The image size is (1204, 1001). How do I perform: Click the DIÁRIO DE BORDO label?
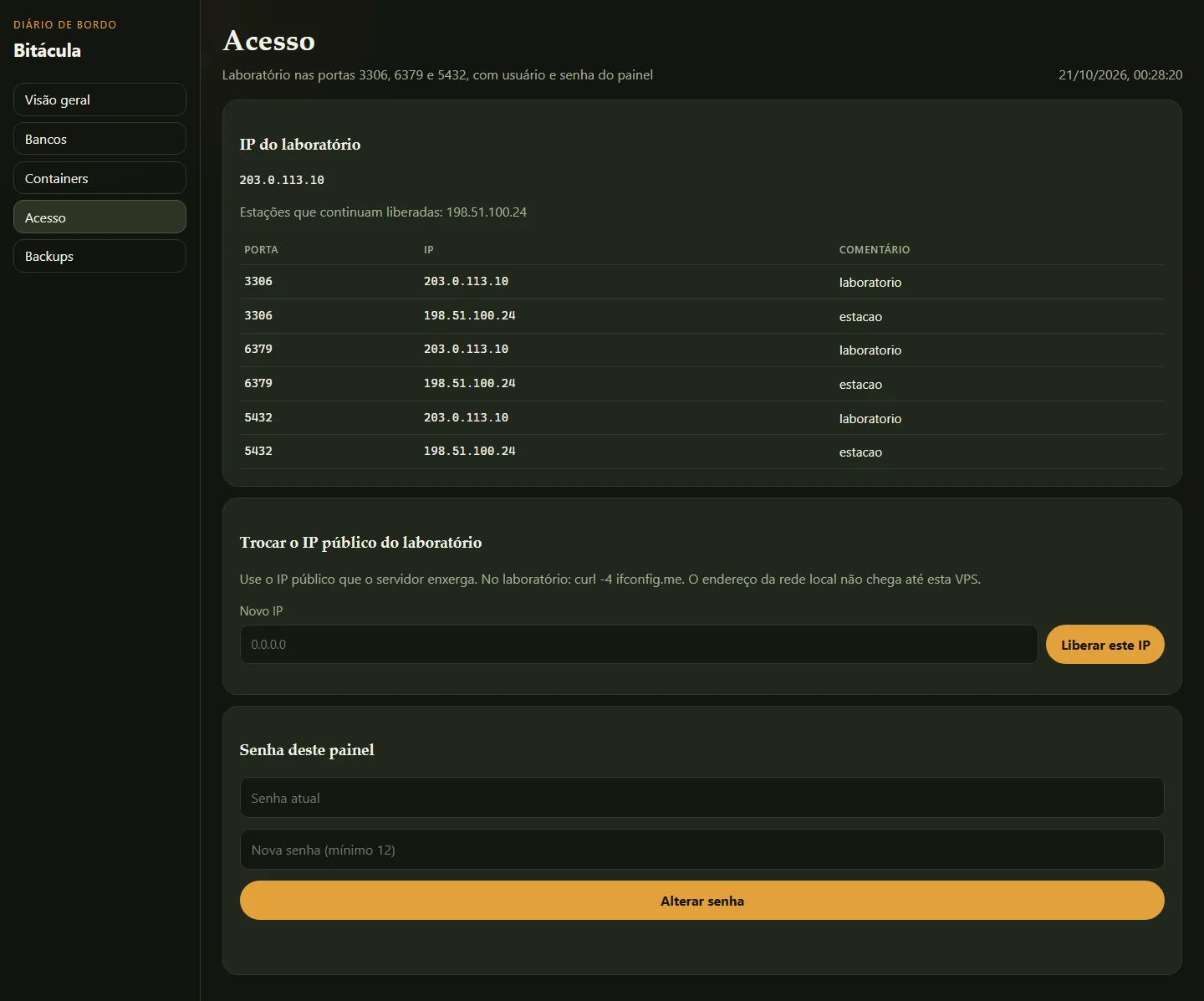coord(65,25)
